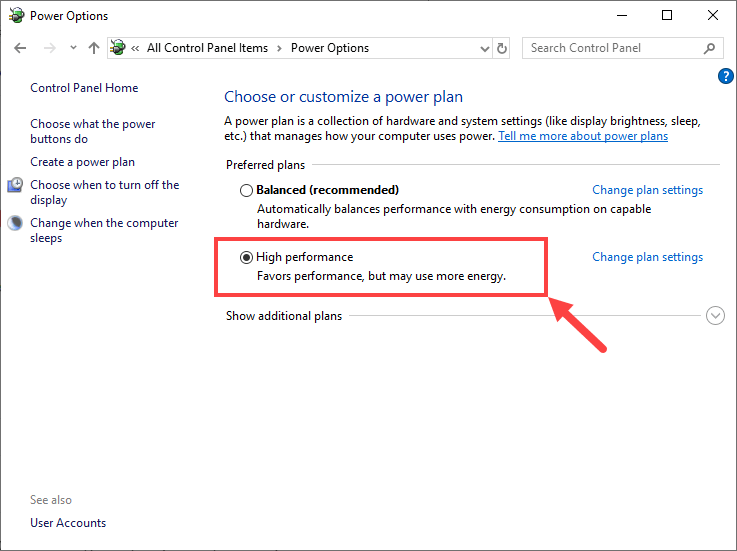Click the 'See also' label

click(x=51, y=500)
